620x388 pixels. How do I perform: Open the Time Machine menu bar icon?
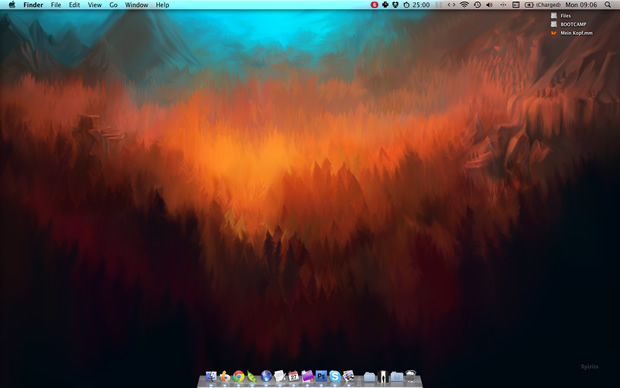coord(477,5)
